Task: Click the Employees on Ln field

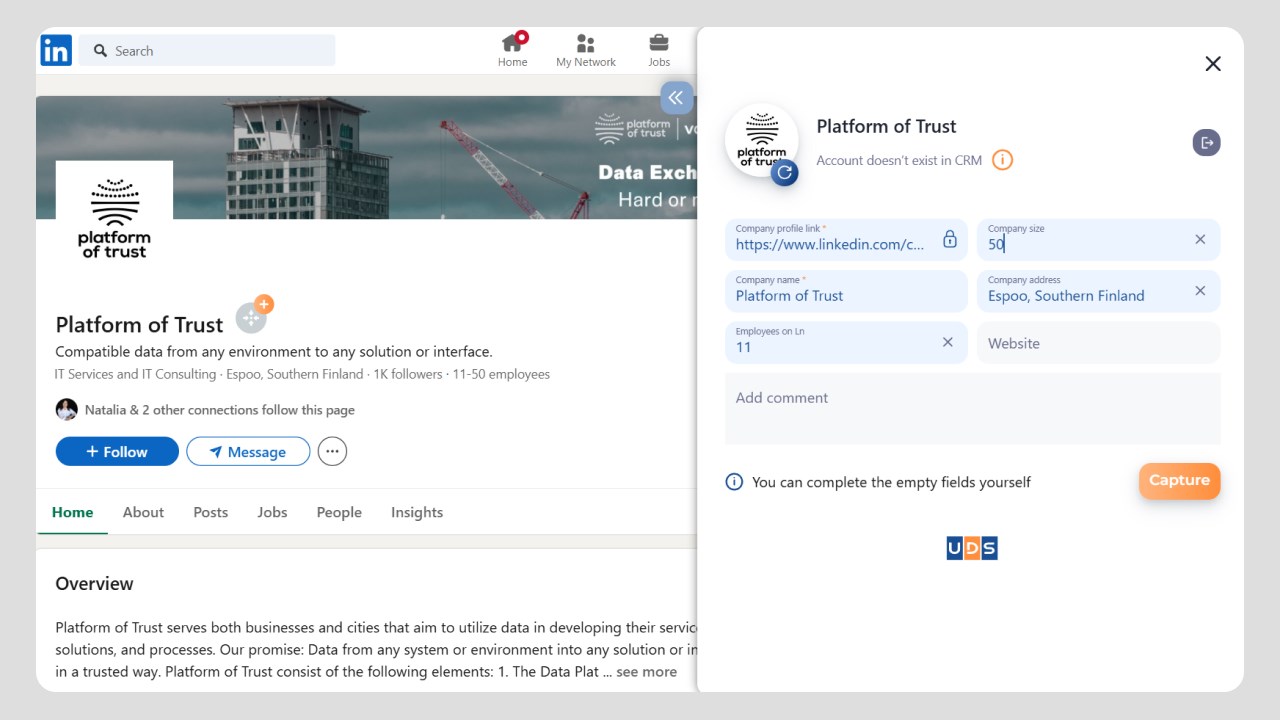Action: pyautogui.click(x=846, y=342)
